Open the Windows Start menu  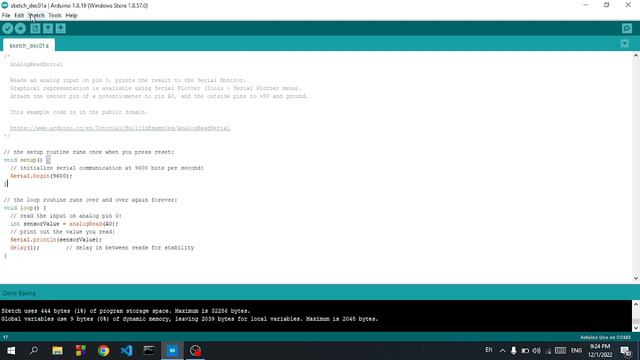pyautogui.click(x=11, y=351)
